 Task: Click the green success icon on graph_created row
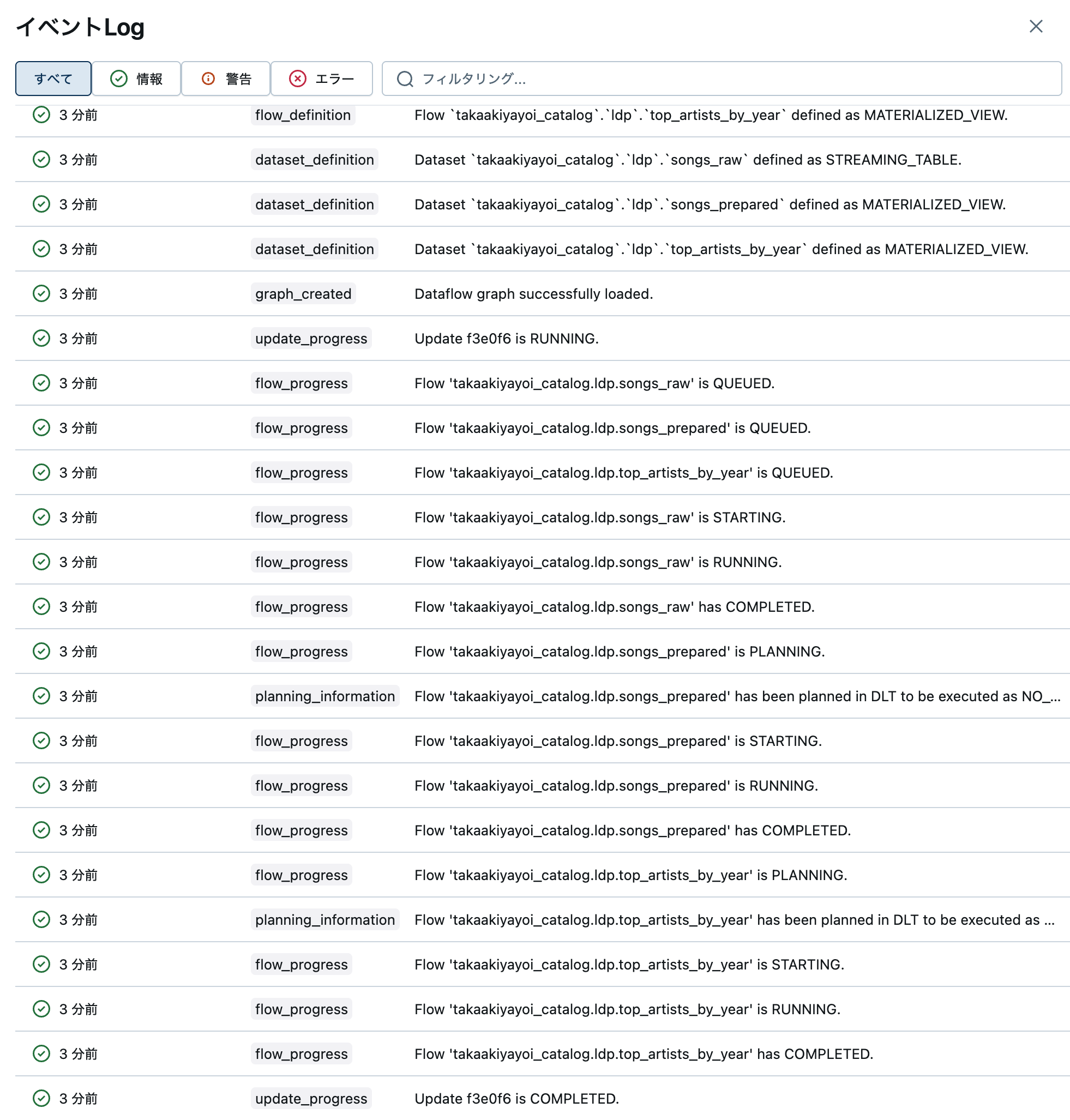(x=40, y=293)
